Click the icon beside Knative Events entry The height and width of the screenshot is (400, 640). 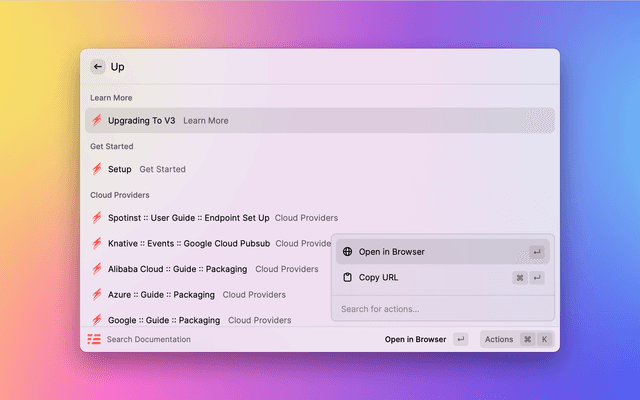[97, 243]
